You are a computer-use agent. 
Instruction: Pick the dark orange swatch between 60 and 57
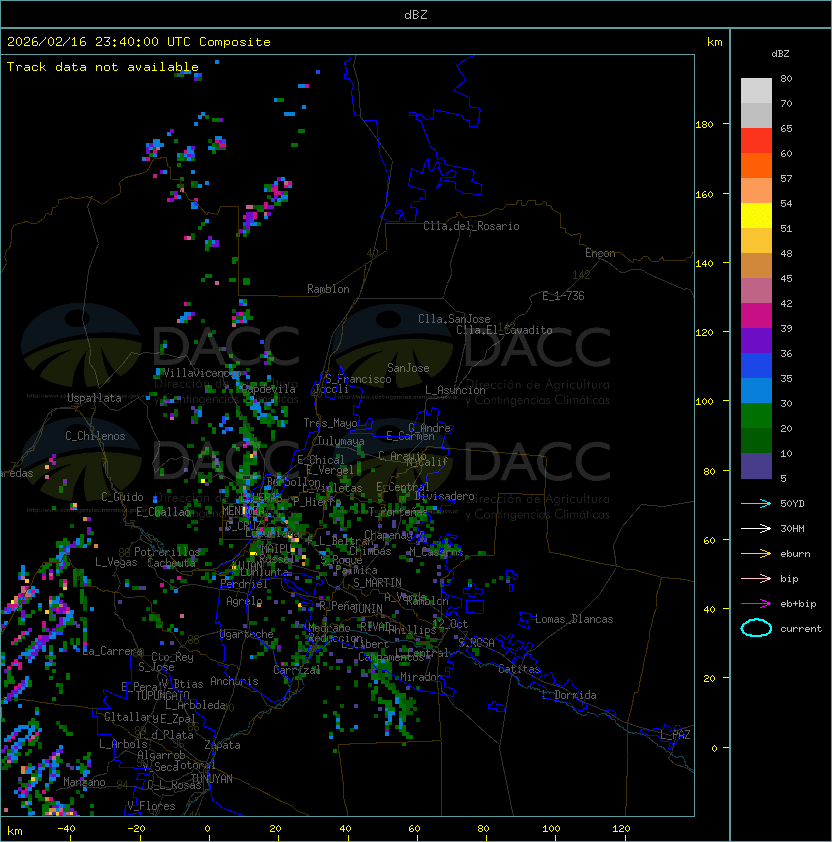[x=756, y=166]
